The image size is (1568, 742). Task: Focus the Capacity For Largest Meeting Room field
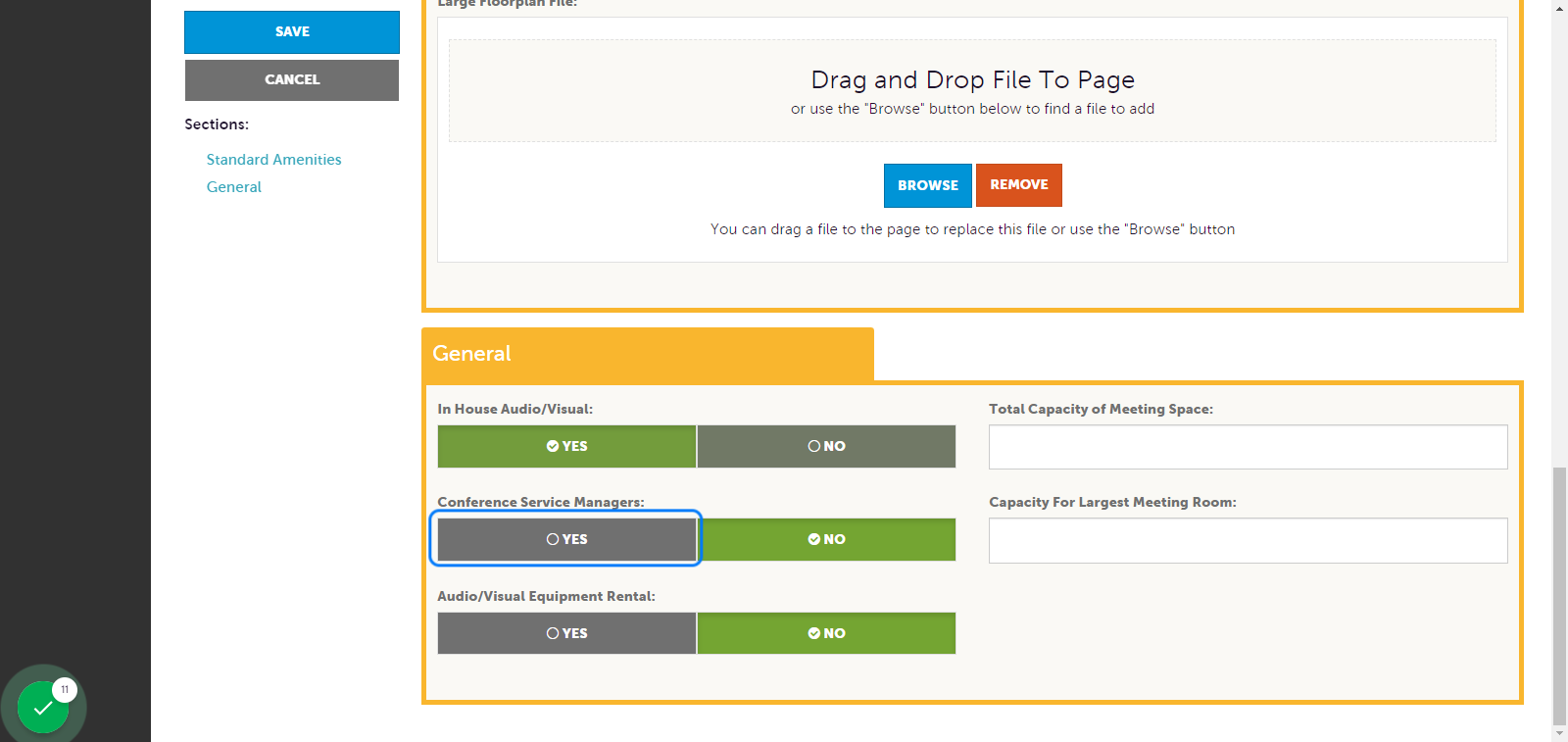click(x=1248, y=541)
